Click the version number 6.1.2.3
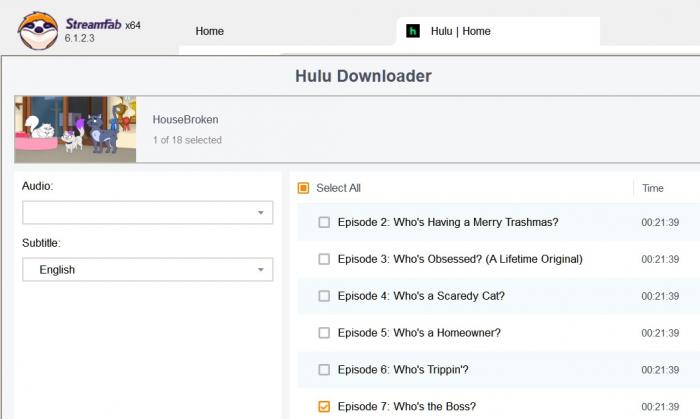 pos(79,38)
